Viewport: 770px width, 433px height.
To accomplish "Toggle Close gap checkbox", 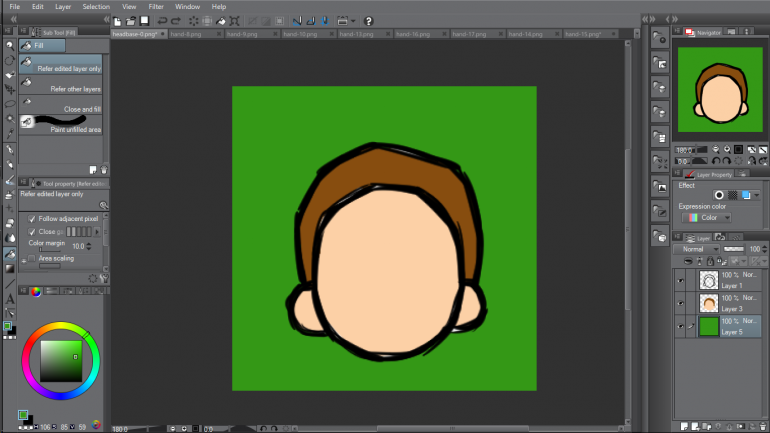I will (32, 232).
